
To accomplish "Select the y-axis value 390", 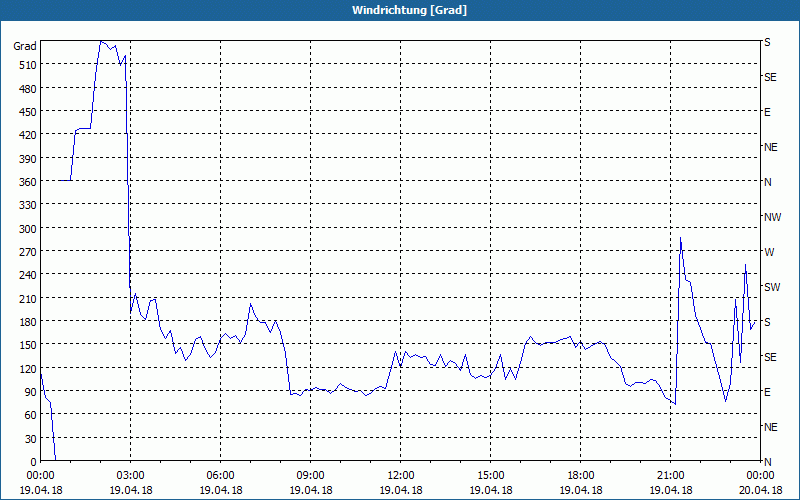I will click(x=27, y=159).
